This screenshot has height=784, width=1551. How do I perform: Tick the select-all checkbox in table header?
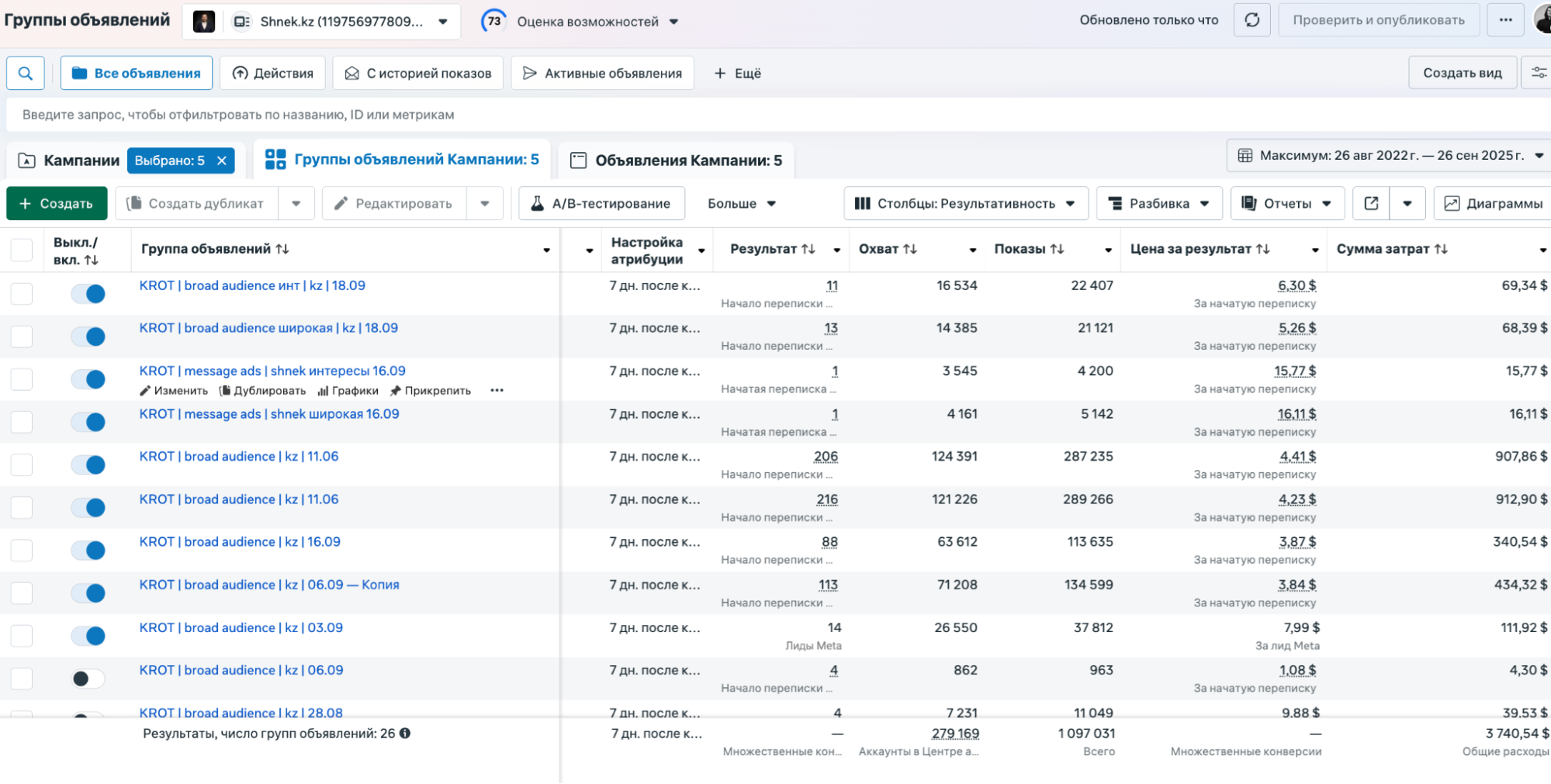pos(22,250)
